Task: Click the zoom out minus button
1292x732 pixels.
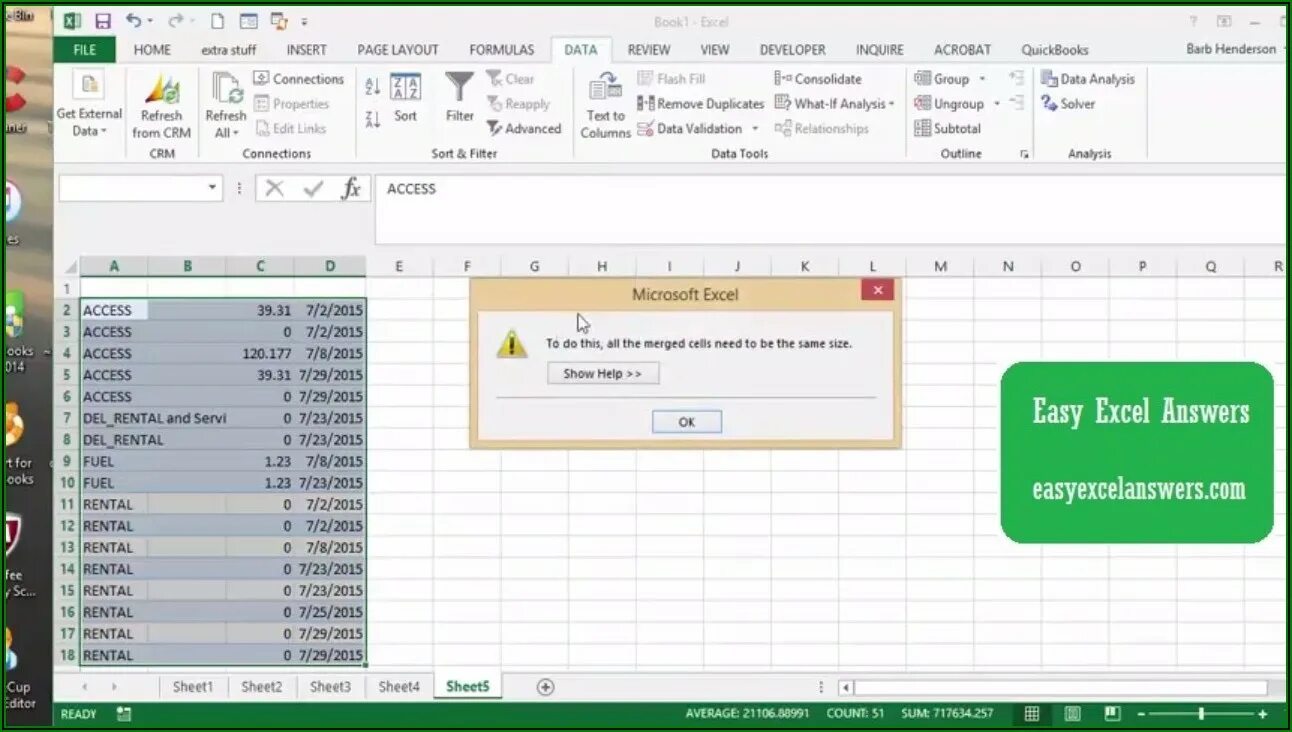Action: tap(1140, 714)
